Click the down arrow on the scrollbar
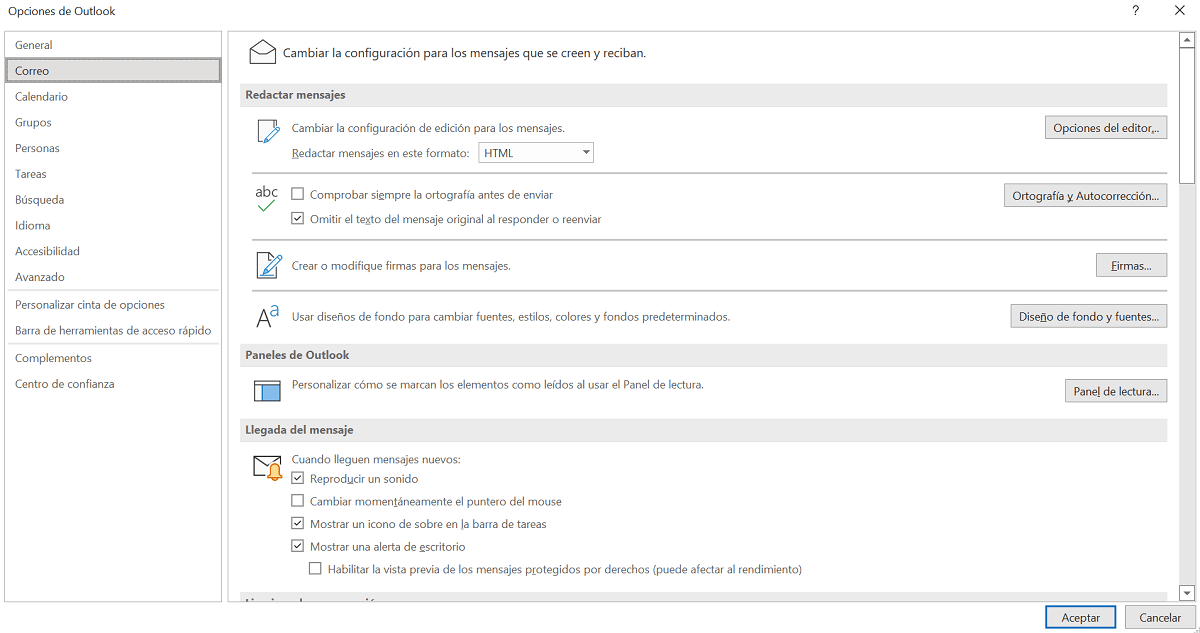Viewport: 1200px width, 633px height. [1187, 592]
